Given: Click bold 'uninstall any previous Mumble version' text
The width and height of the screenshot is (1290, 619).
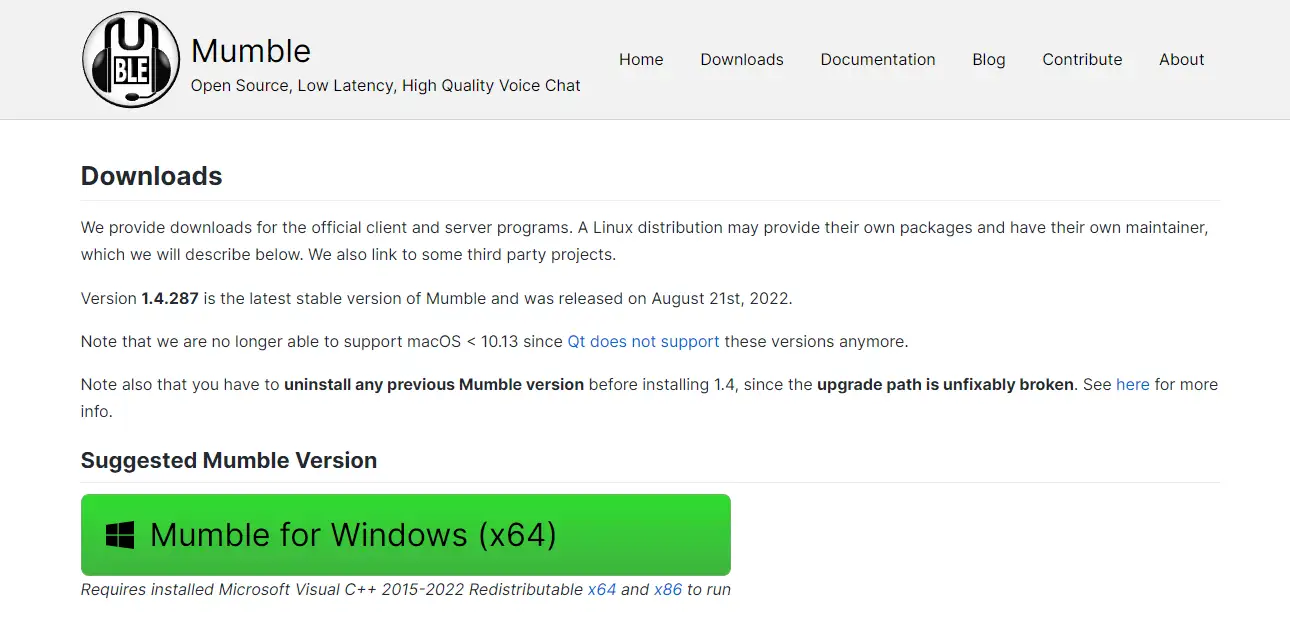Looking at the screenshot, I should click(434, 385).
